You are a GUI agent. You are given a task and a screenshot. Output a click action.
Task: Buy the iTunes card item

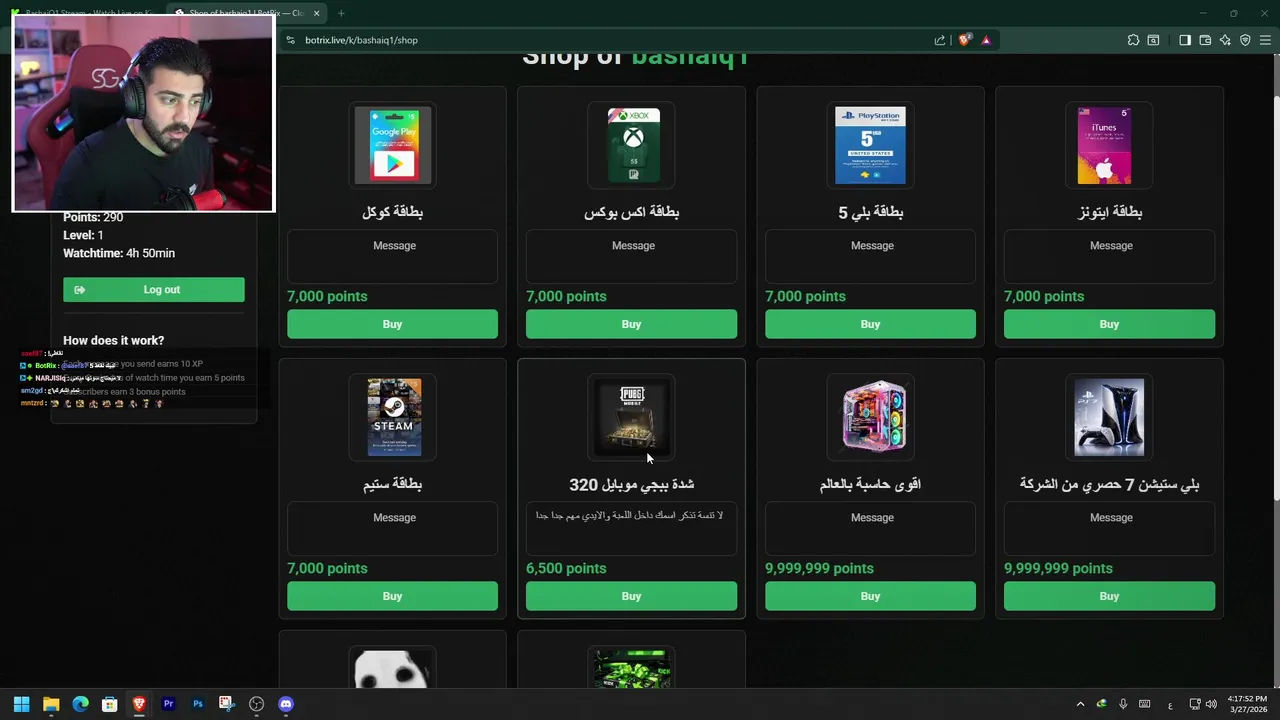1109,324
